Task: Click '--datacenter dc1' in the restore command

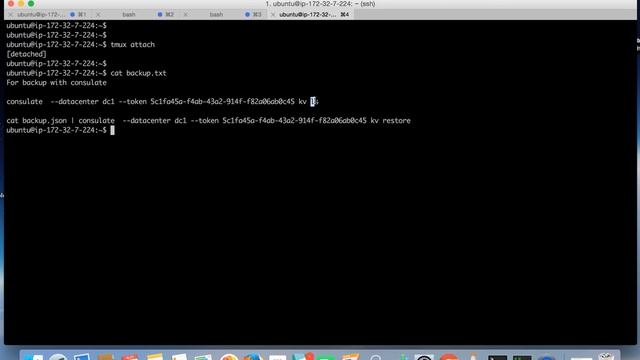Action: (154, 120)
